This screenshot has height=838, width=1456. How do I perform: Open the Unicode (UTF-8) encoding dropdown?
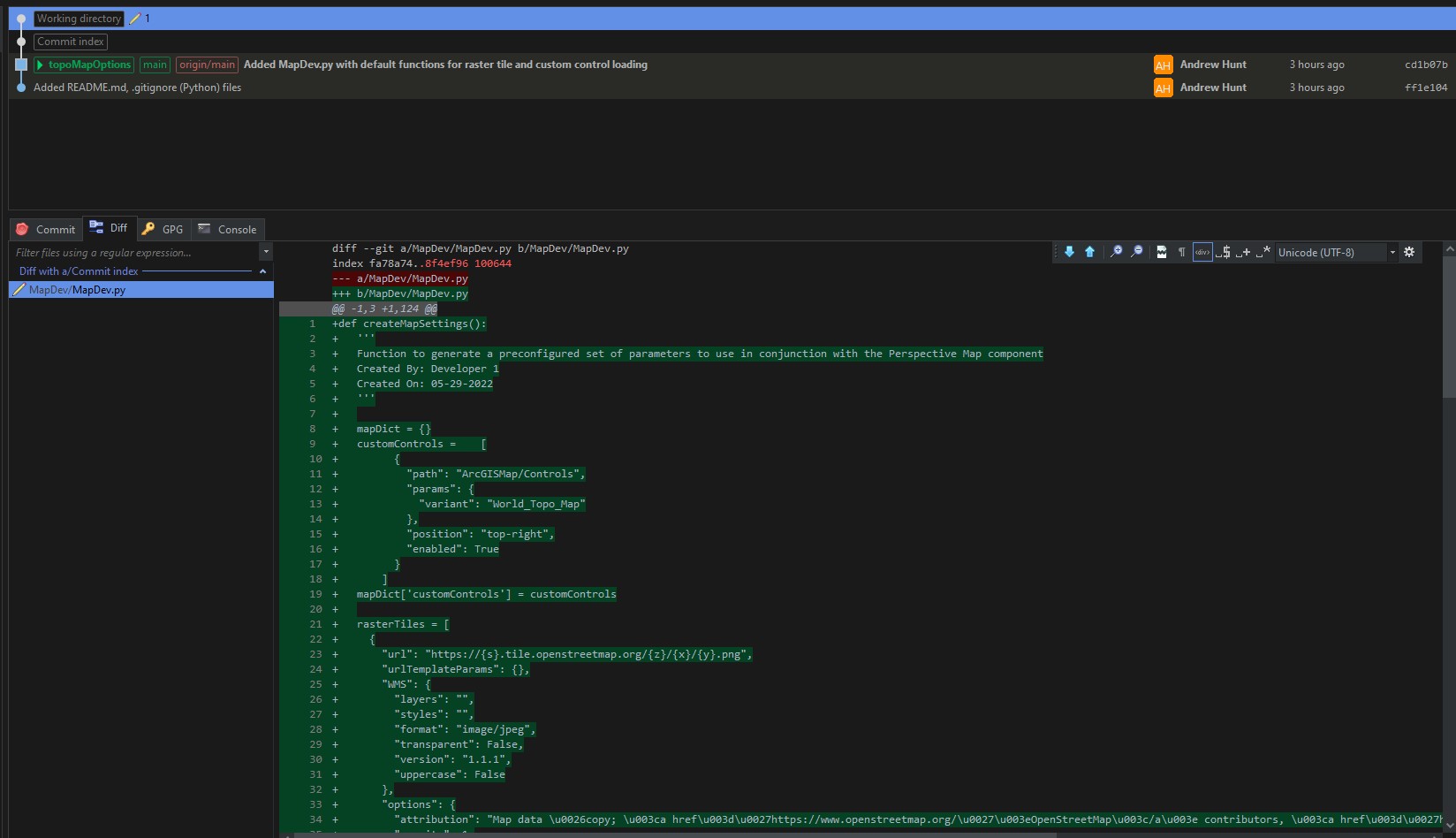pos(1337,253)
